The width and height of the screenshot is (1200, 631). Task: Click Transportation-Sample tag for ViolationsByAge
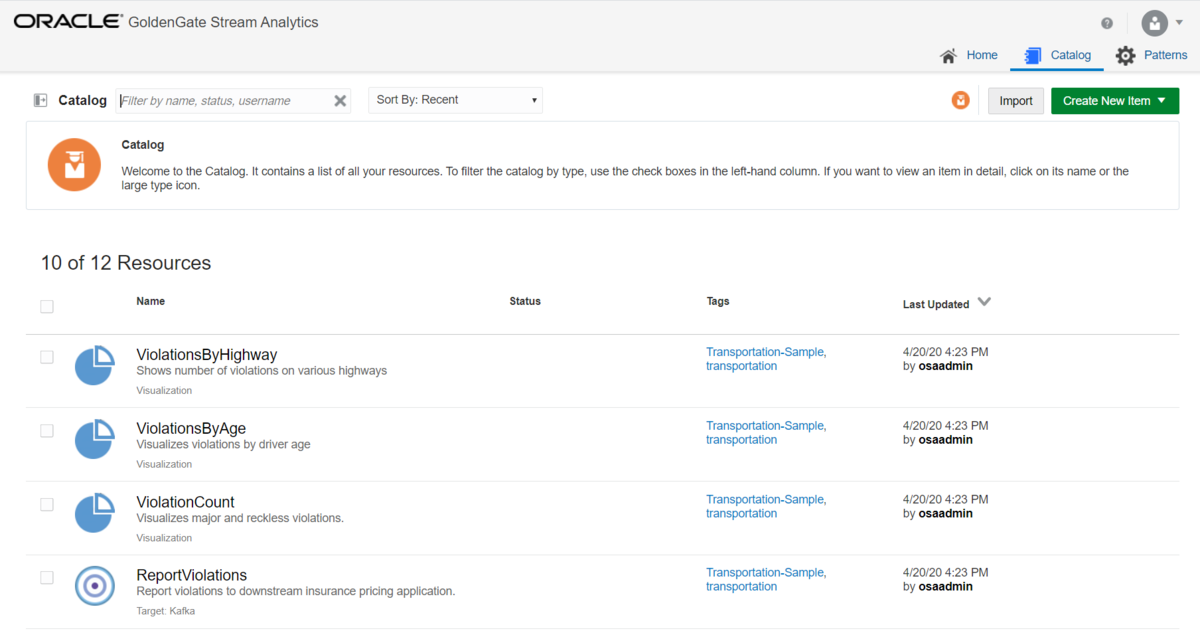click(766, 426)
